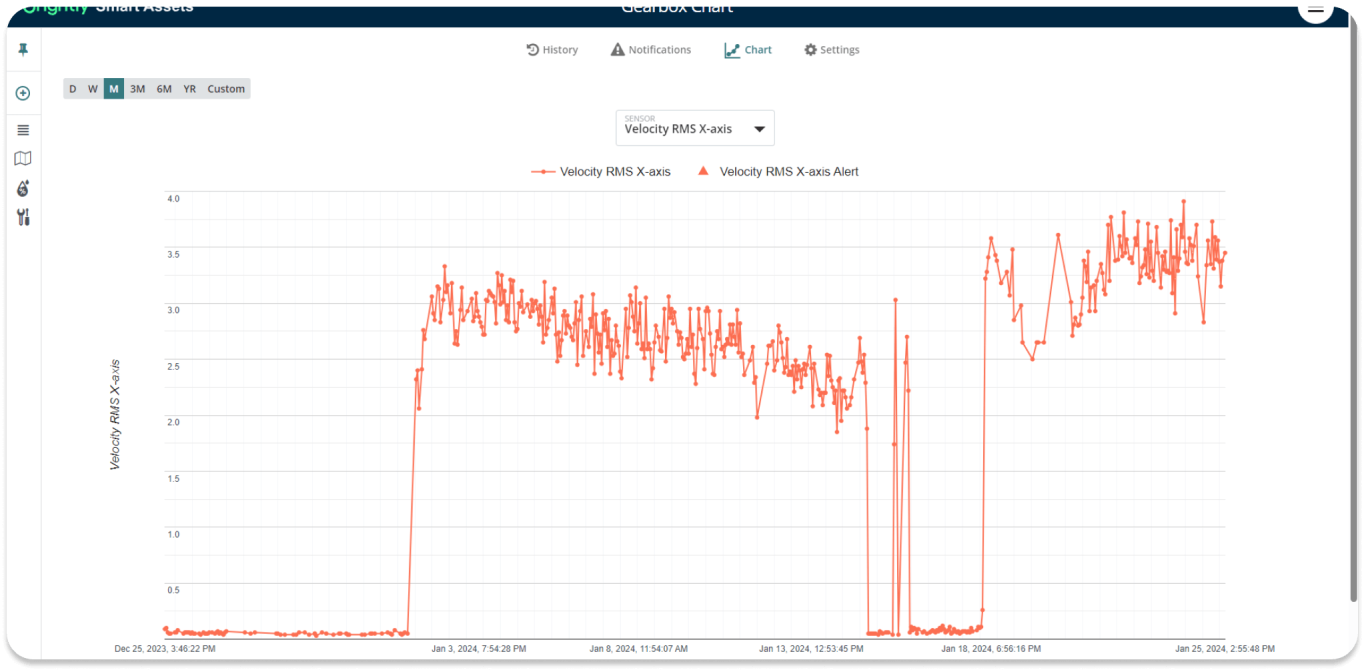This screenshot has height=670, width=1366.
Task: Select the 3M range button
Action: click(137, 89)
